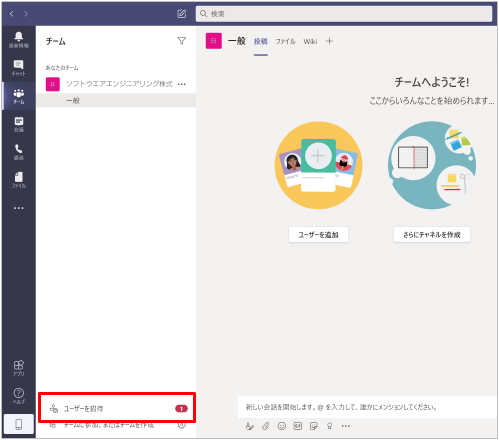Click the チーム panel title

click(56, 41)
